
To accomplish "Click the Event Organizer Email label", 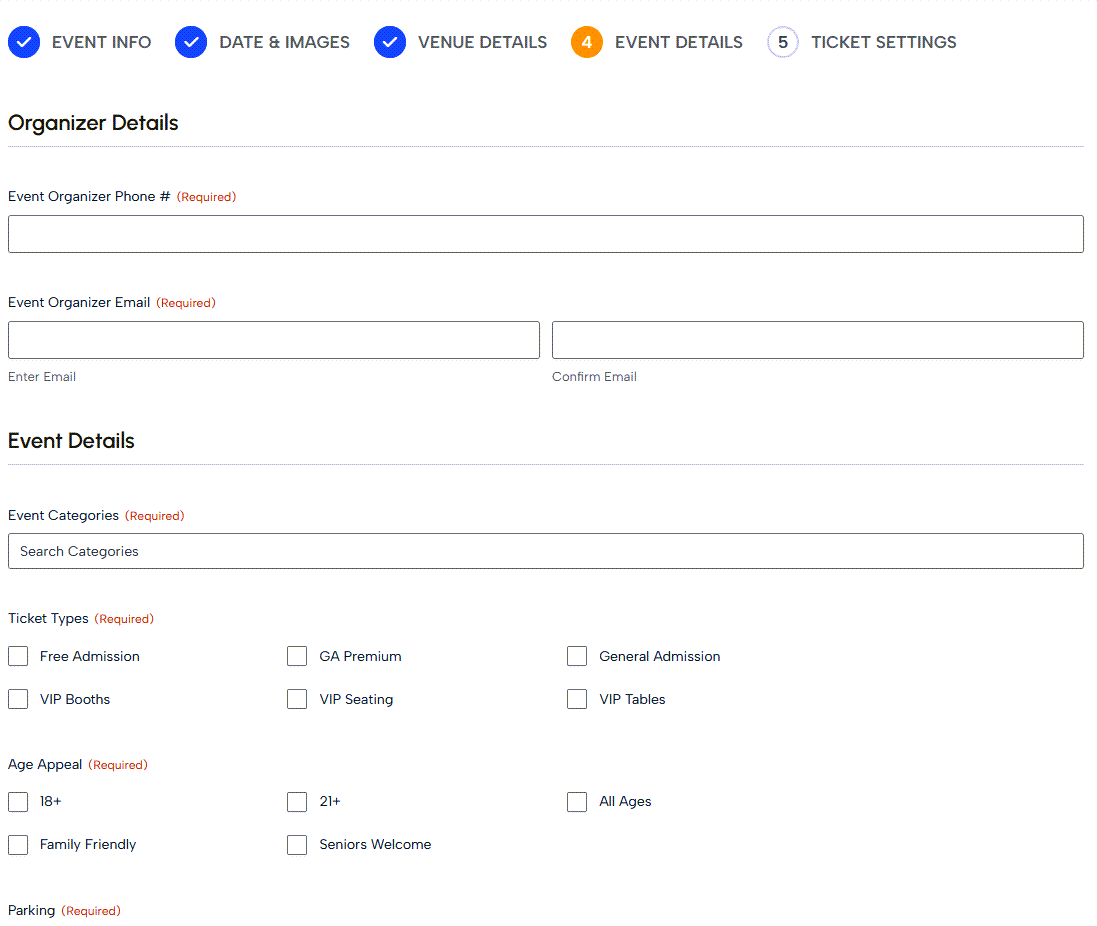I will pos(79,302).
